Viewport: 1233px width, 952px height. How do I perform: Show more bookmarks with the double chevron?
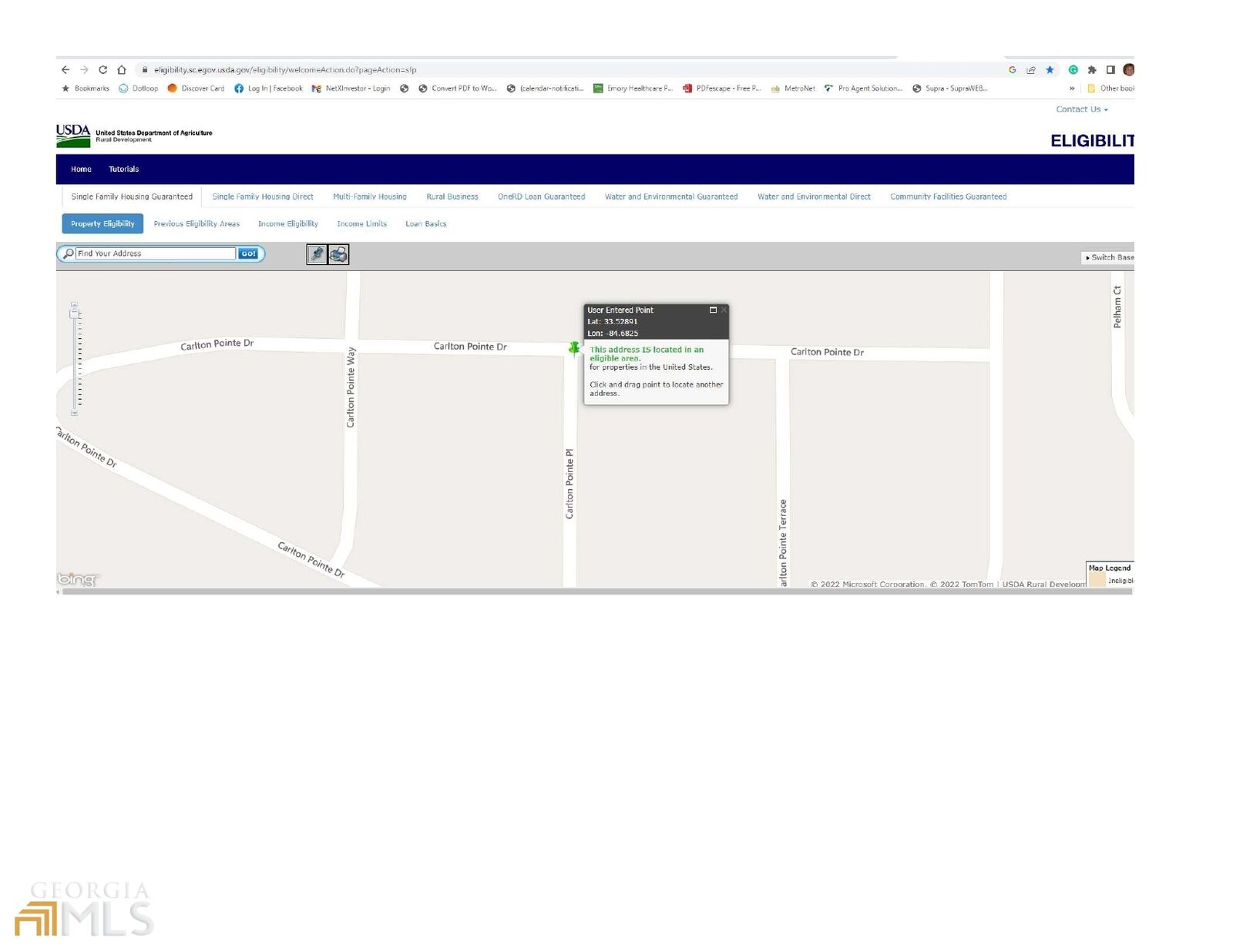(1072, 89)
